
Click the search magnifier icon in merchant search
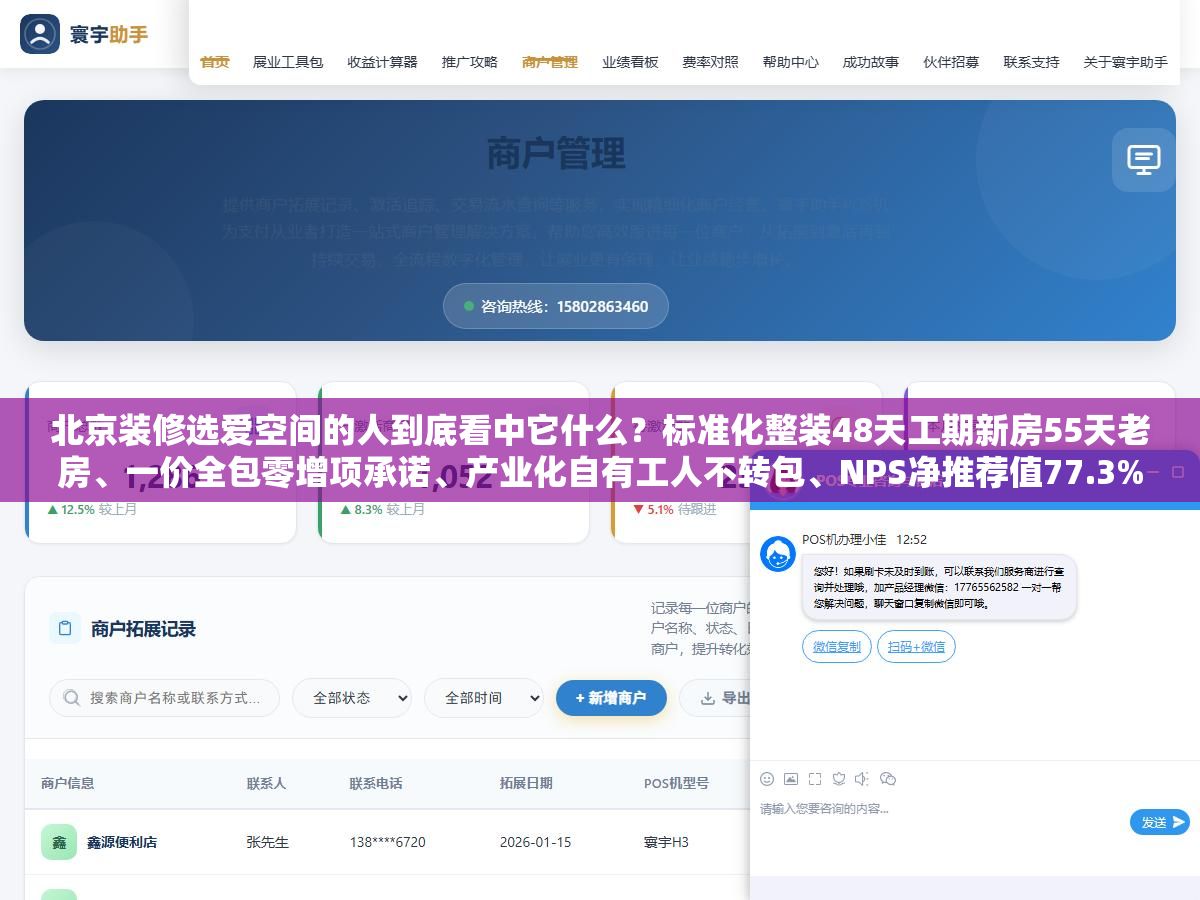pos(71,698)
